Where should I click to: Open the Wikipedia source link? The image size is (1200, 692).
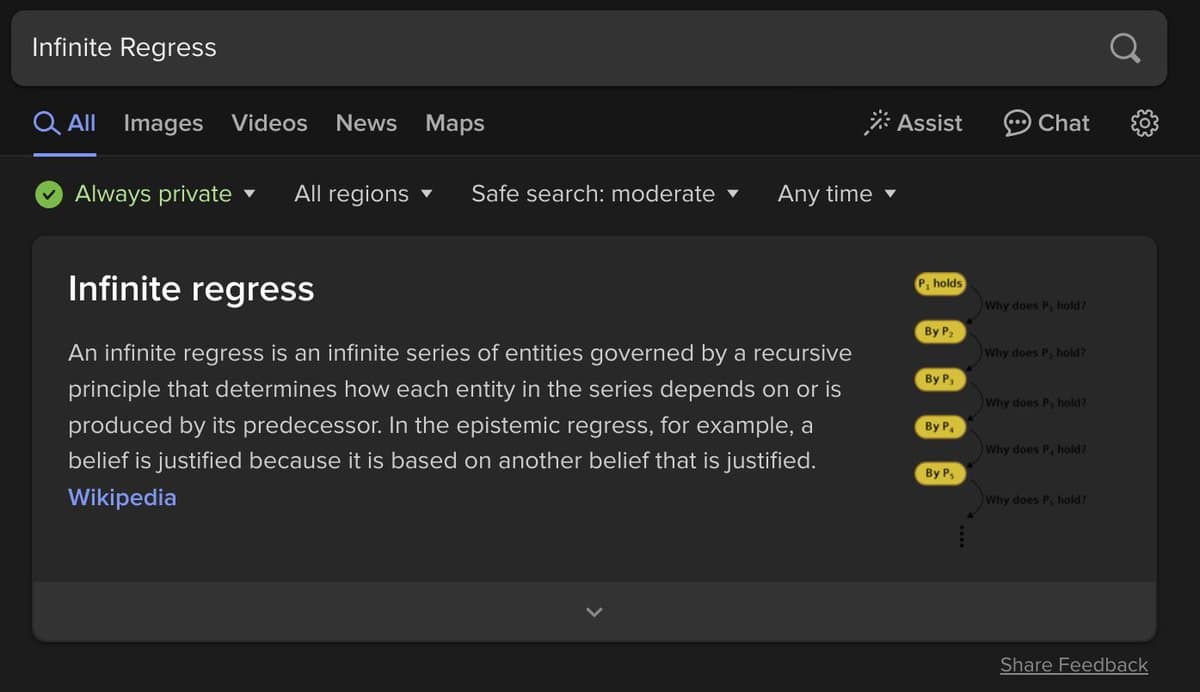(122, 497)
